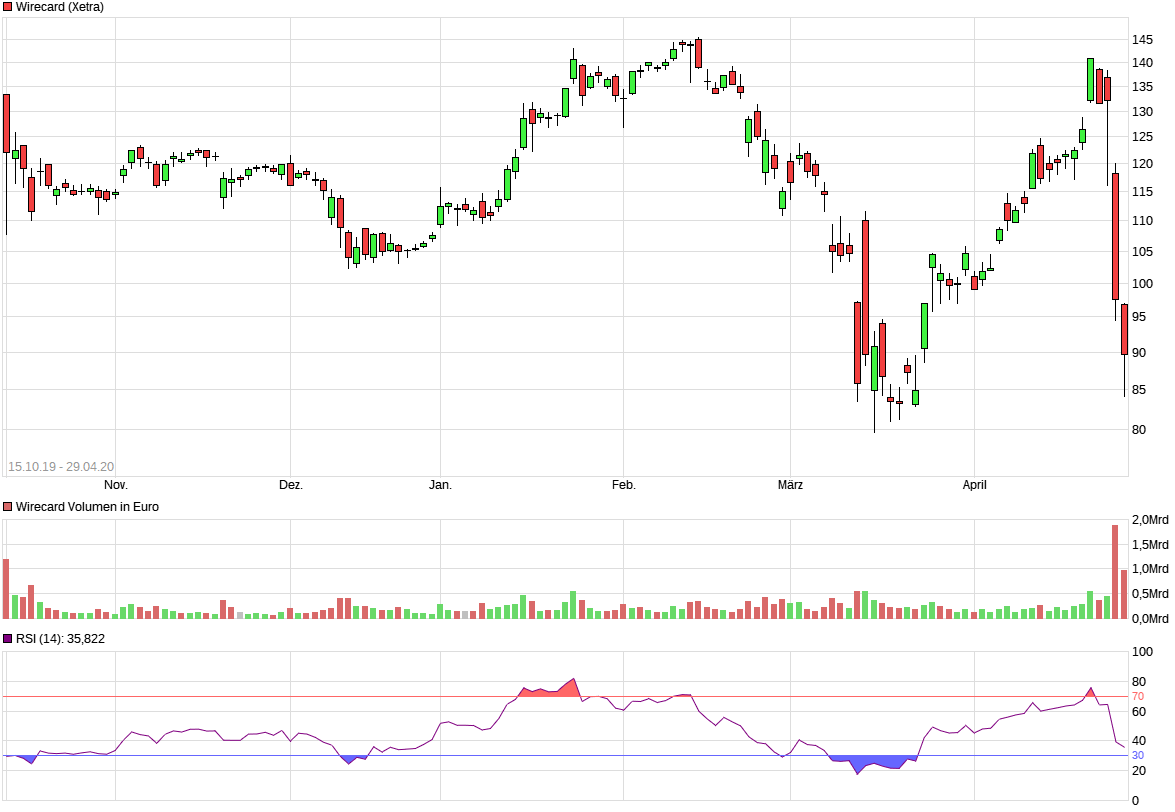1175x812 pixels.
Task: Click the 90 price axis value
Action: 1139,353
